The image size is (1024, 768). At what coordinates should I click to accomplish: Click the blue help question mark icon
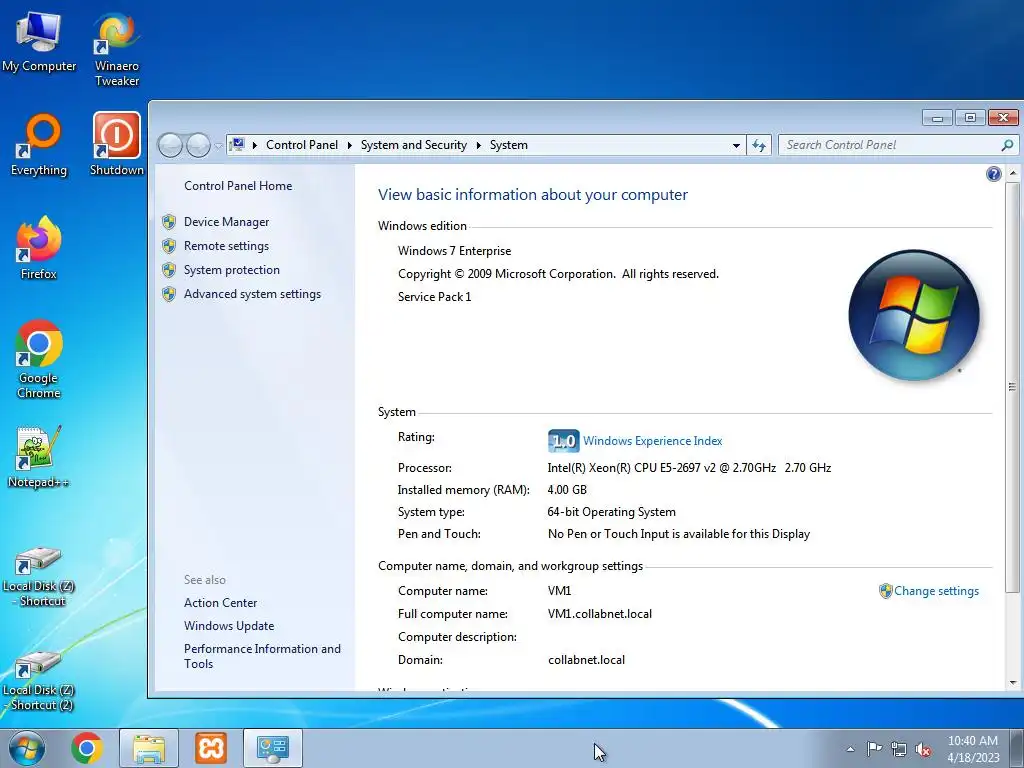[x=993, y=174]
